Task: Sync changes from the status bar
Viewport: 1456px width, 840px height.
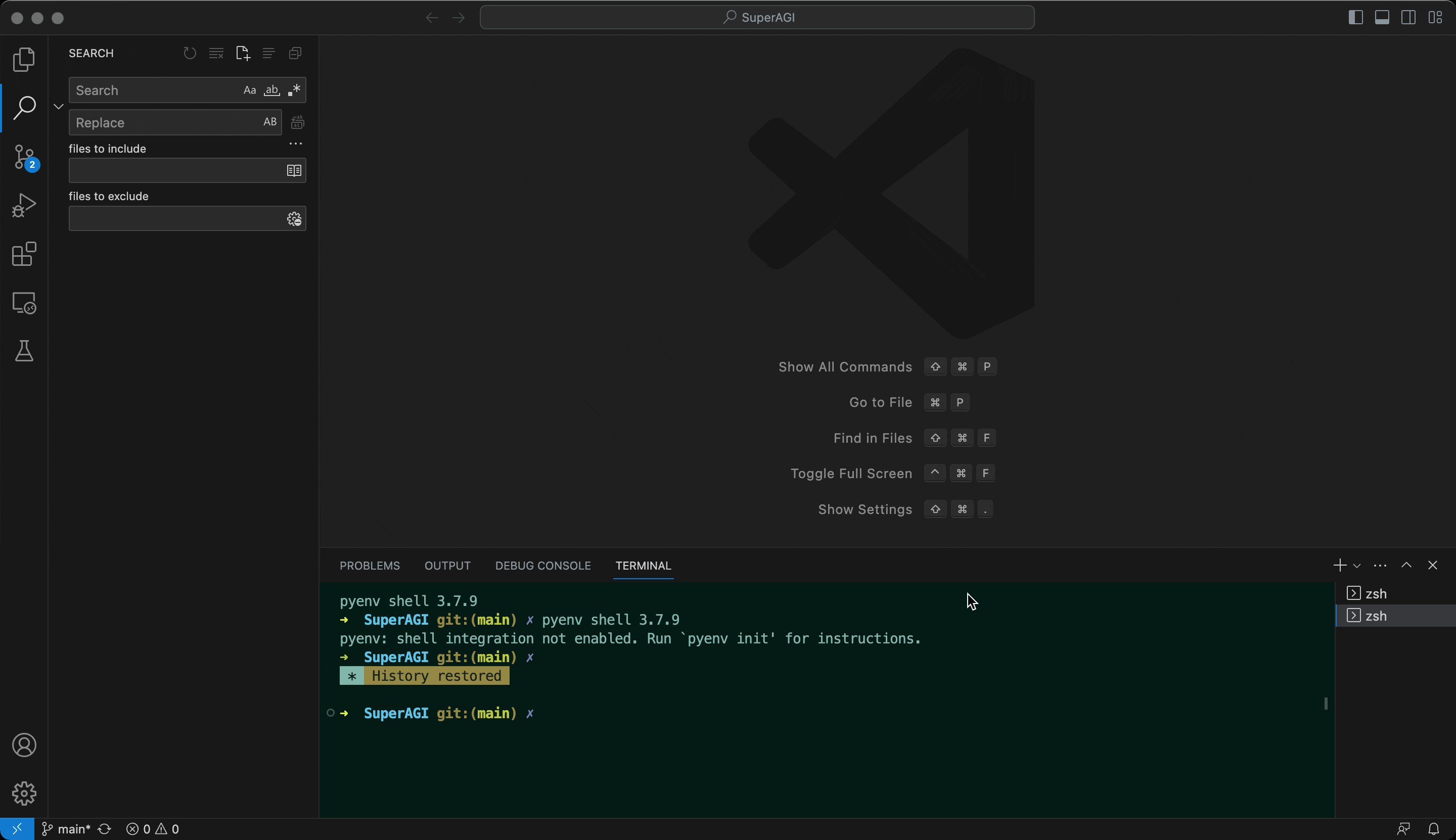Action: pyautogui.click(x=105, y=828)
